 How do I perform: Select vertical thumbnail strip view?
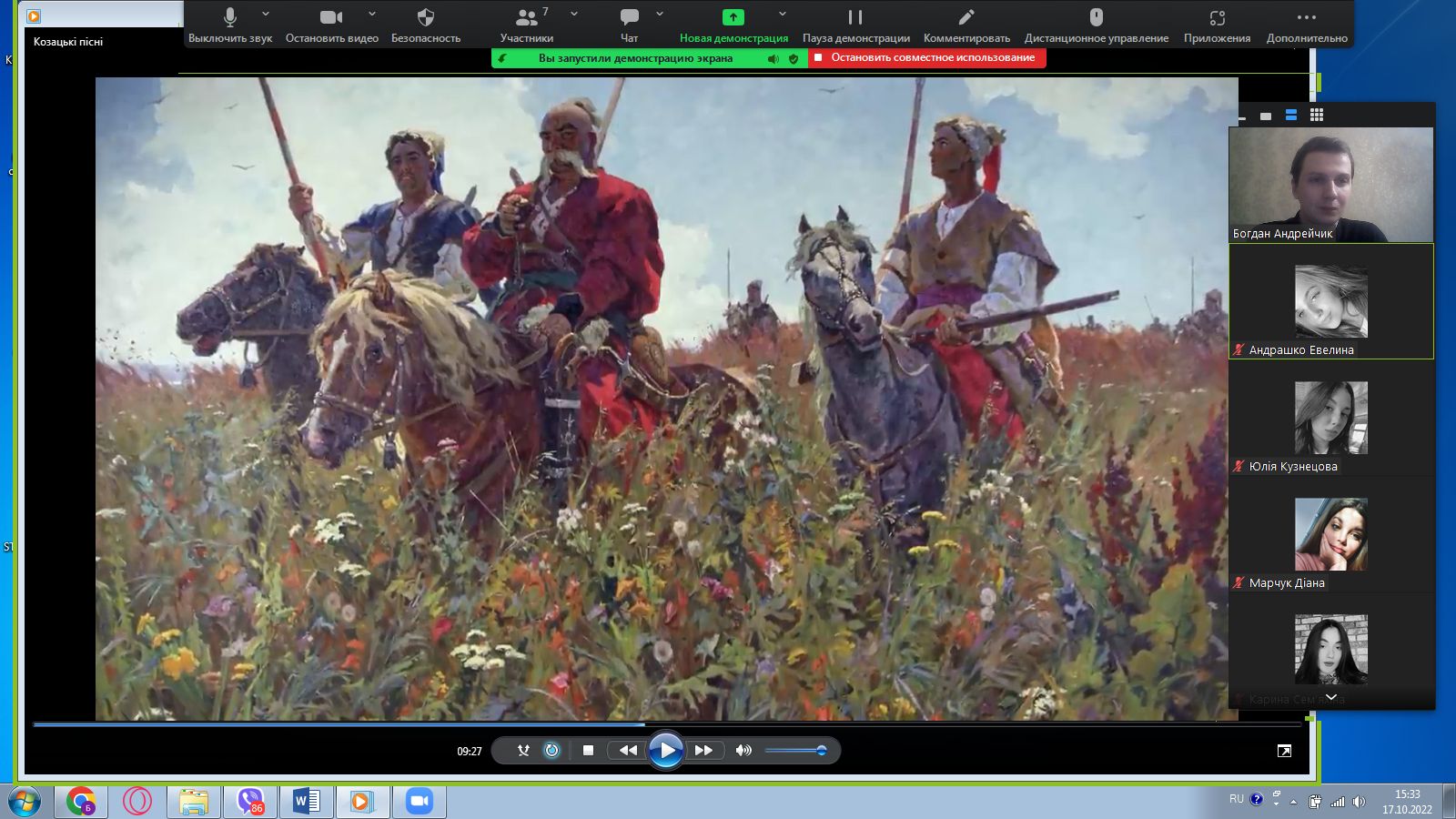[1291, 116]
